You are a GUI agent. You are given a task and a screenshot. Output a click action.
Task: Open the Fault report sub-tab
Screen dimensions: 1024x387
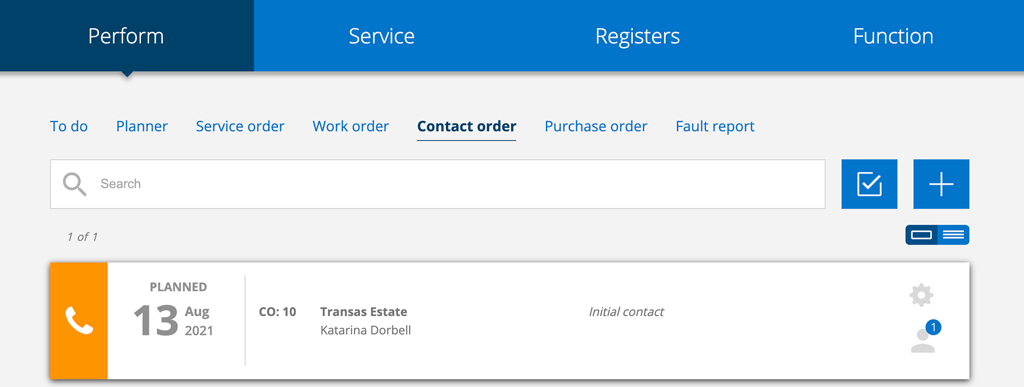[x=715, y=126]
